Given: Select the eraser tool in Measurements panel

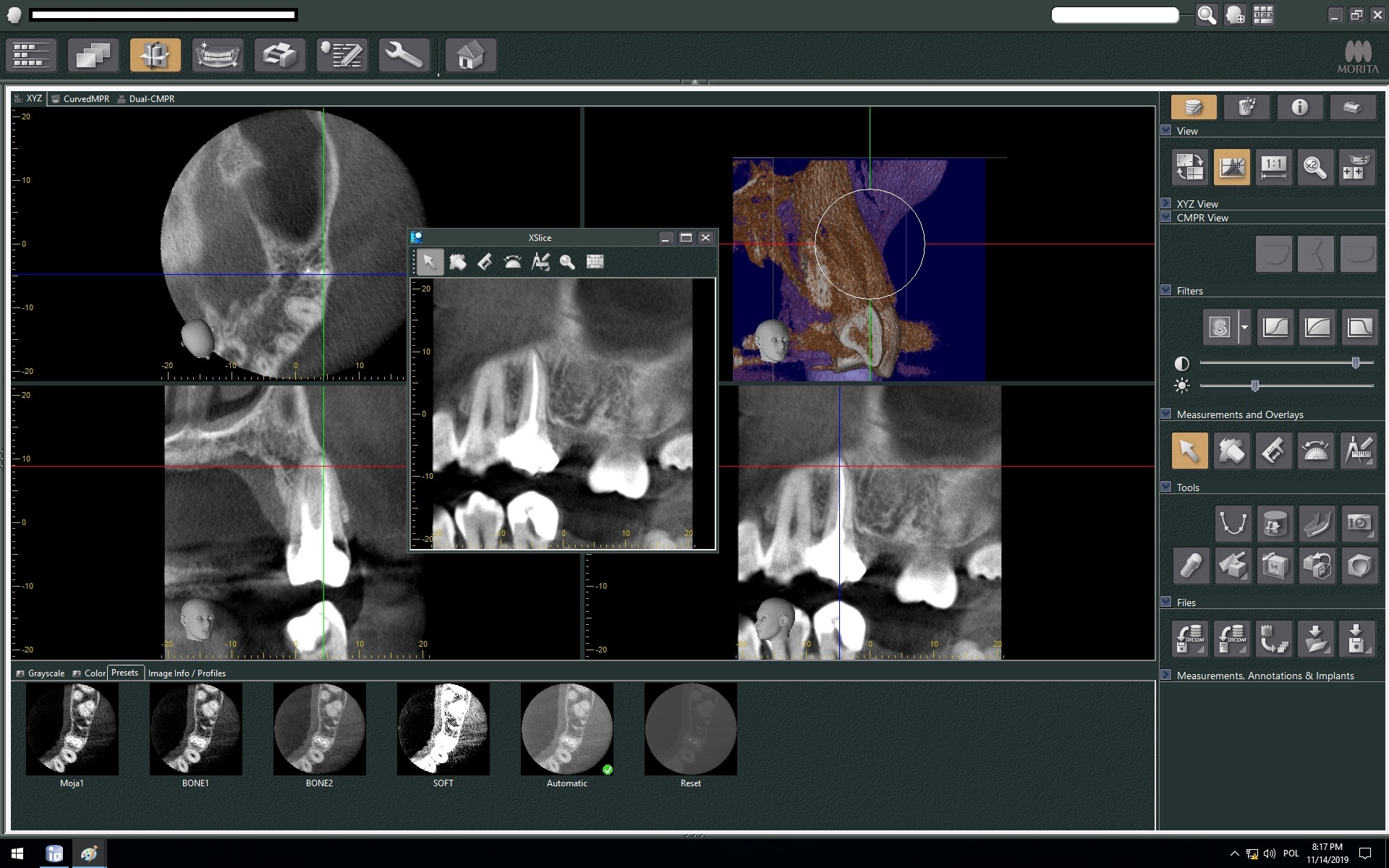Looking at the screenshot, I should coord(1231,451).
